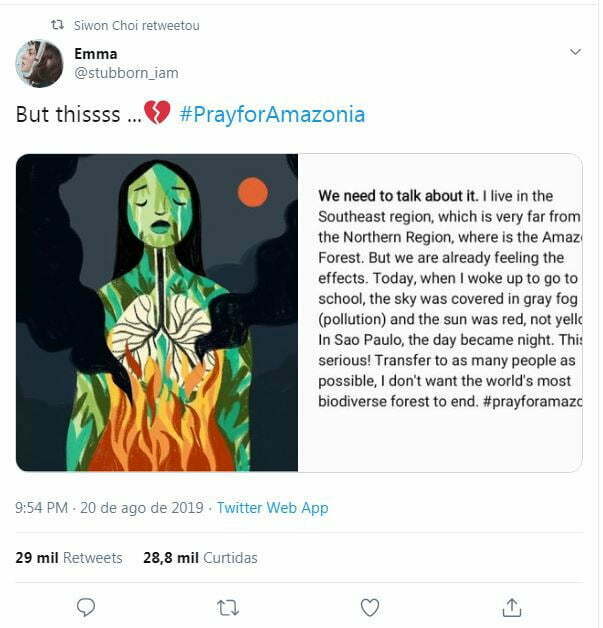Show the 28,8 mil Curtidas list
The height and width of the screenshot is (628, 603).
(x=200, y=557)
